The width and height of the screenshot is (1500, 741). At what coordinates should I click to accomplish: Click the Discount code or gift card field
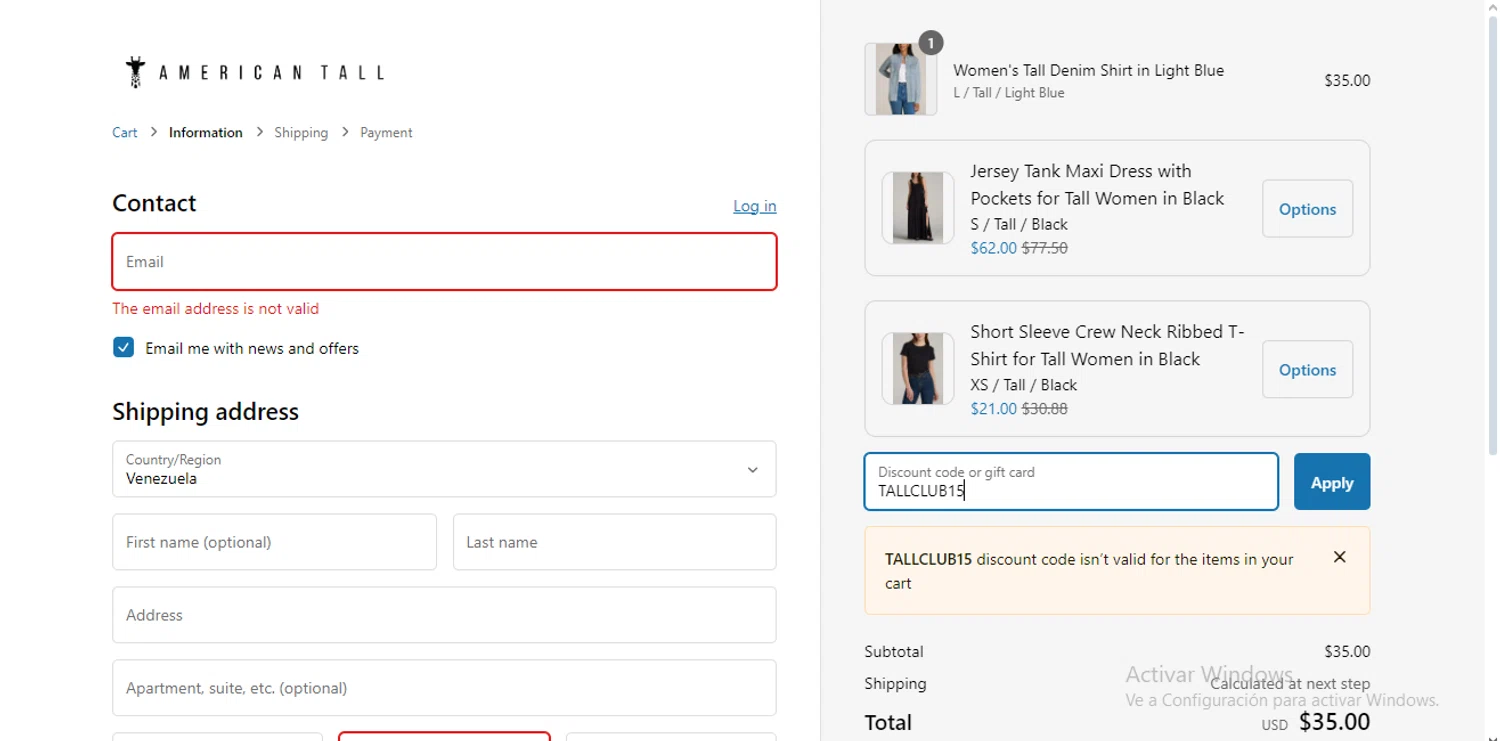(x=1071, y=482)
